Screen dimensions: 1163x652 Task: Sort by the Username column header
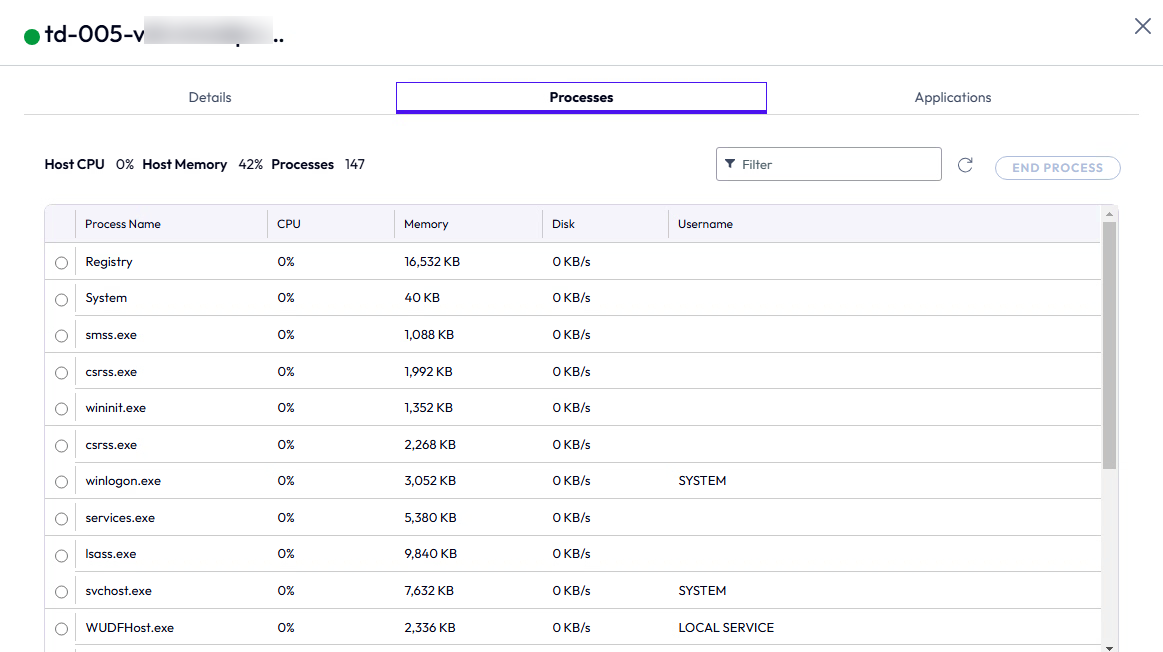705,224
